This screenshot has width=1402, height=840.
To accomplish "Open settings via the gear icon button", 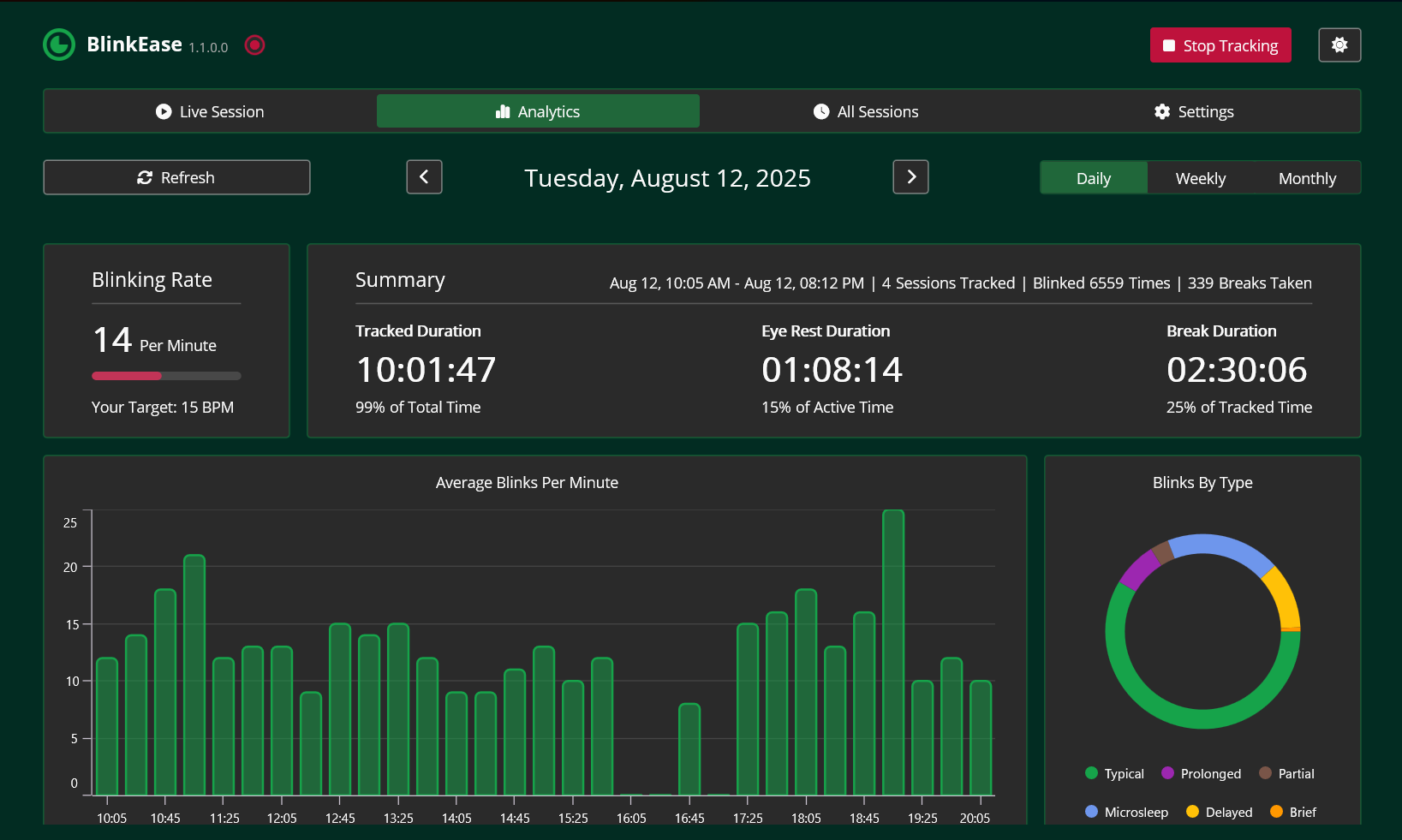I will point(1339,45).
